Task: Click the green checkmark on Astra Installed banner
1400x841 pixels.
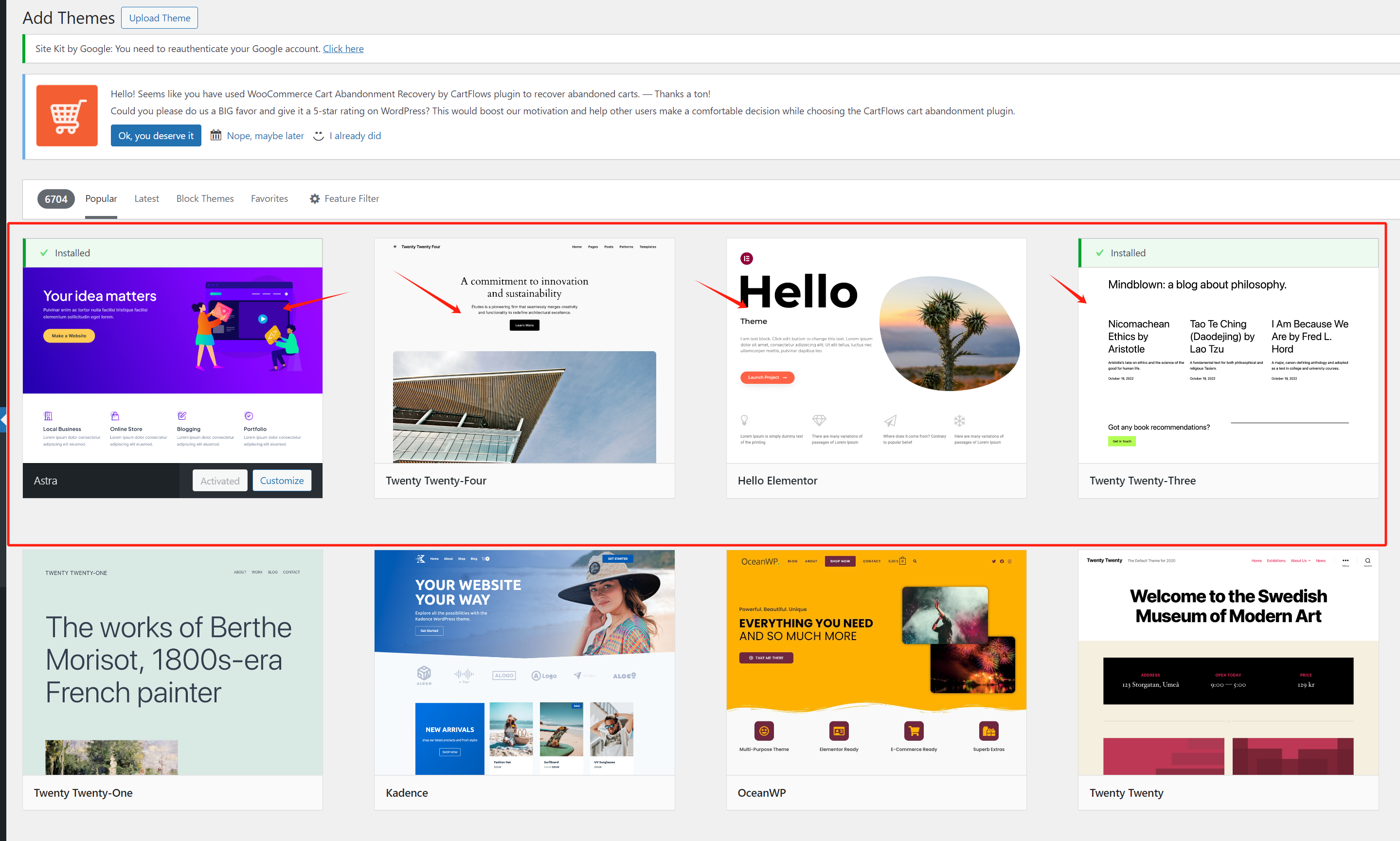Action: [44, 253]
